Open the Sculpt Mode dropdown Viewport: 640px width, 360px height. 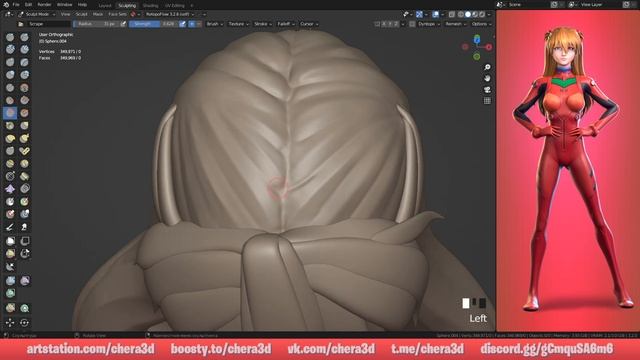pos(37,14)
